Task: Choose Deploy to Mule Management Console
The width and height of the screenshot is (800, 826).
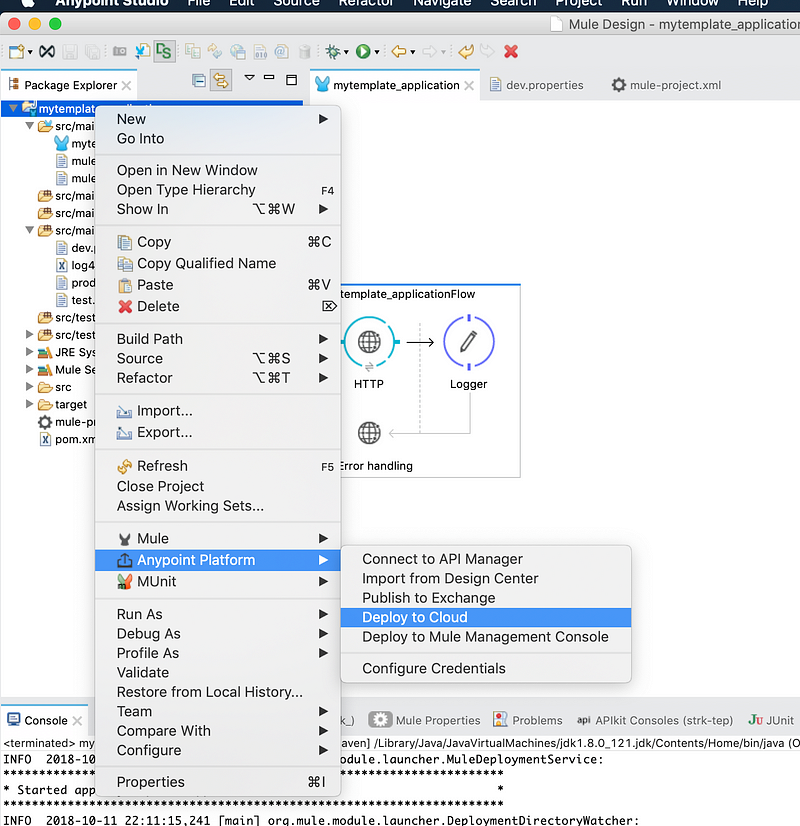Action: point(486,637)
